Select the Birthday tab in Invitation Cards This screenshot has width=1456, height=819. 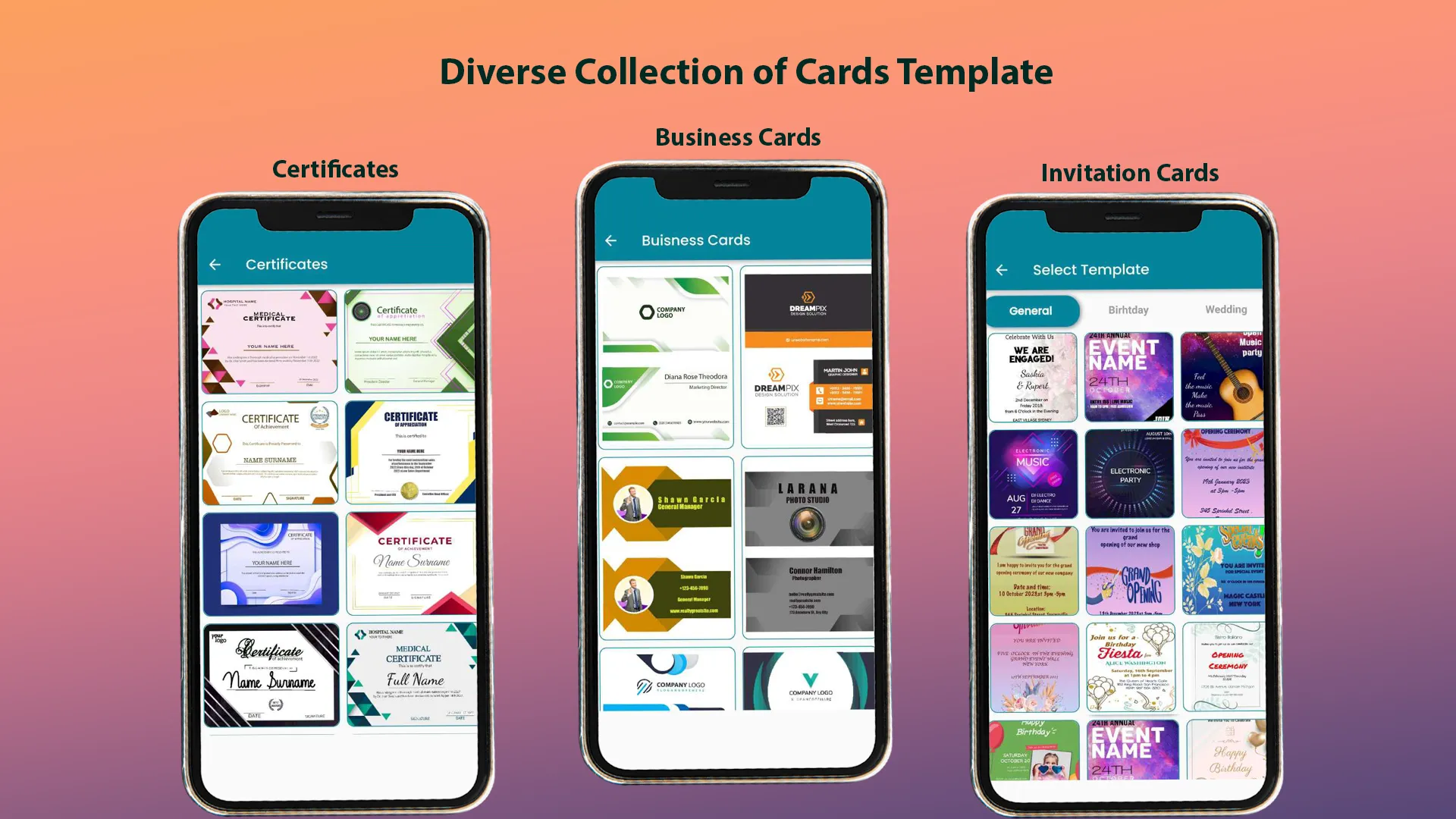(x=1126, y=309)
